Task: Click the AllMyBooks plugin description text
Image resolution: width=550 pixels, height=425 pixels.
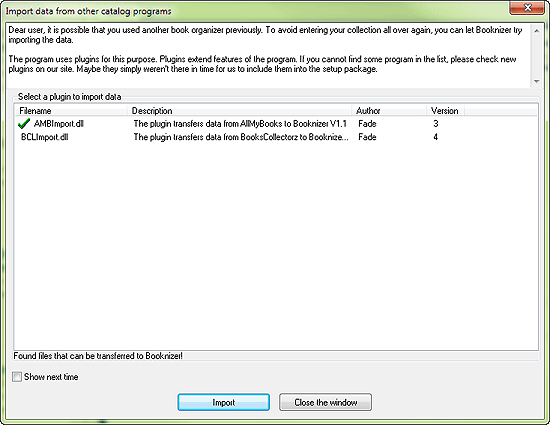Action: (x=240, y=124)
